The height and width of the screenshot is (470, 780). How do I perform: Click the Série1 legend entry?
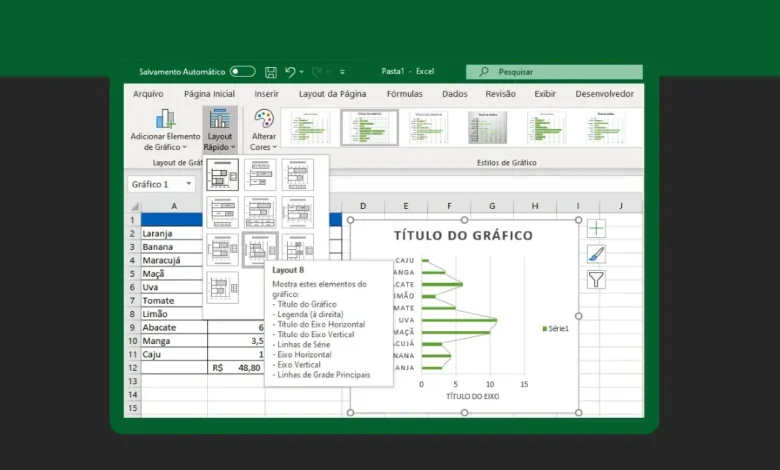pos(556,328)
